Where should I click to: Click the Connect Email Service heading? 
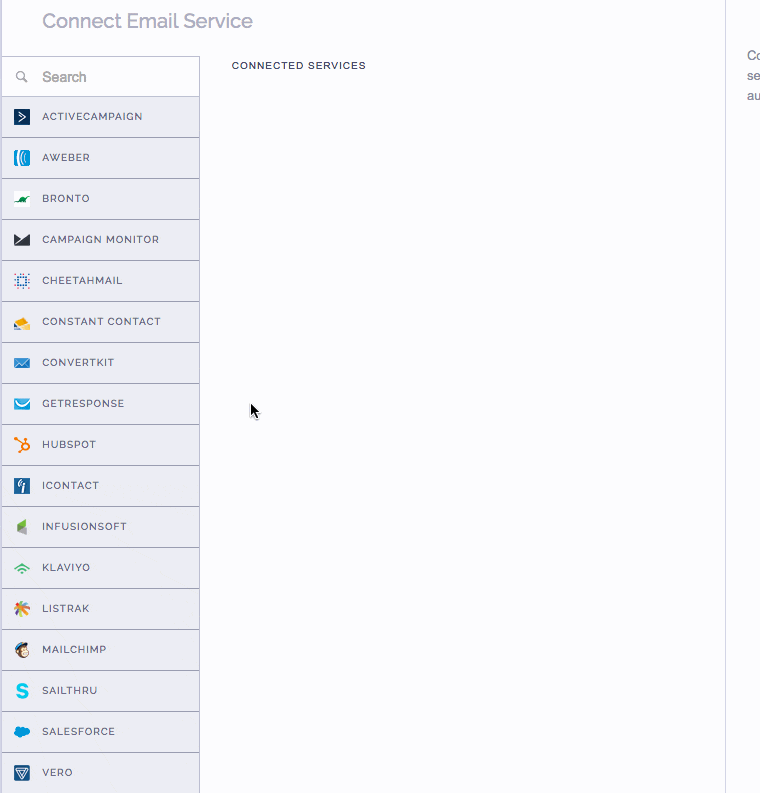point(147,21)
